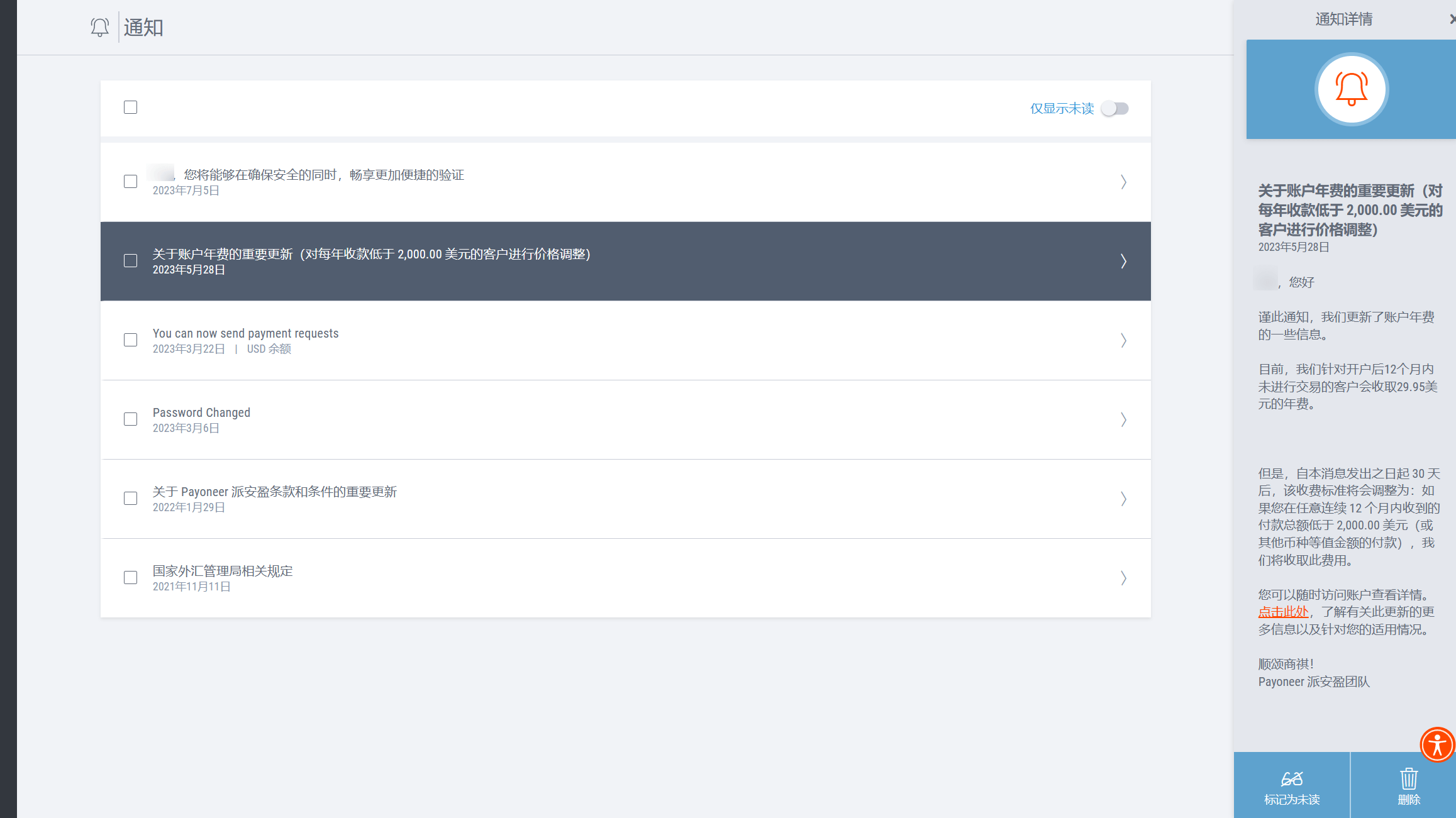Open 关于 Payoneer 派安盈条款和条件的重要更新 title

[x=275, y=492]
